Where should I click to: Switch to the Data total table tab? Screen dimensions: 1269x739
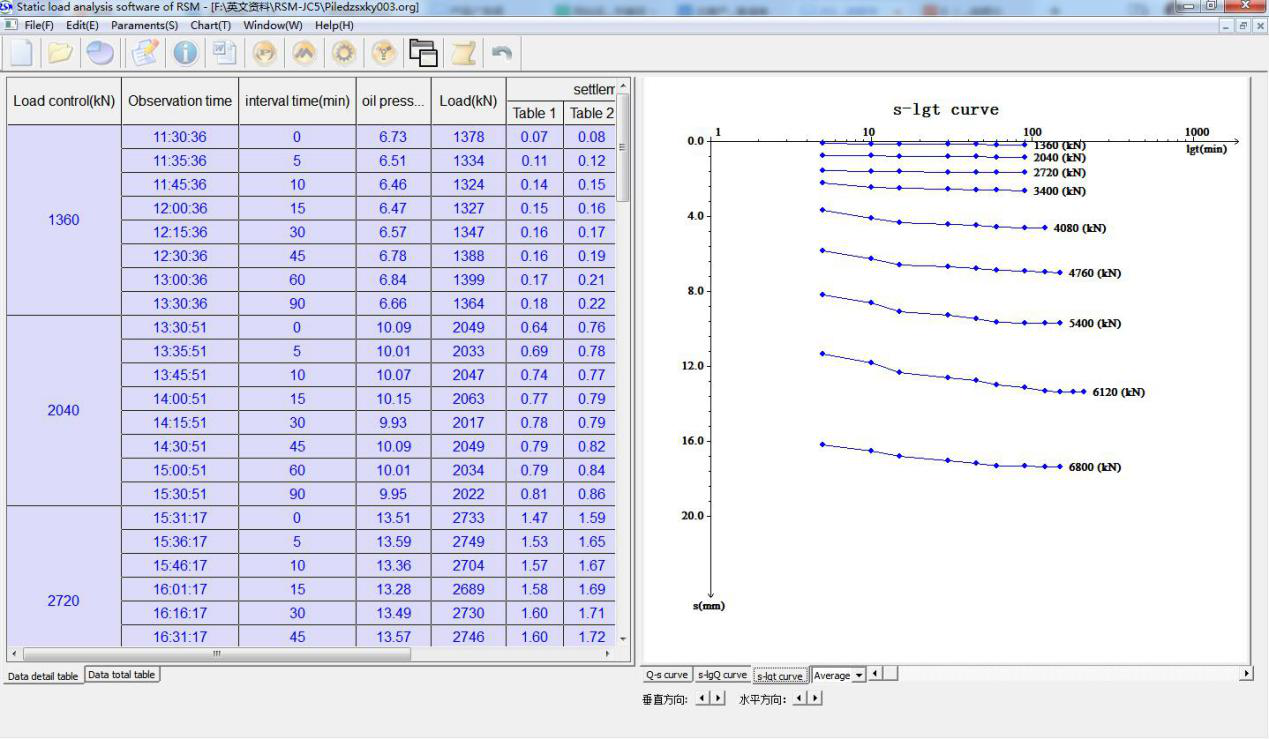[x=121, y=675]
